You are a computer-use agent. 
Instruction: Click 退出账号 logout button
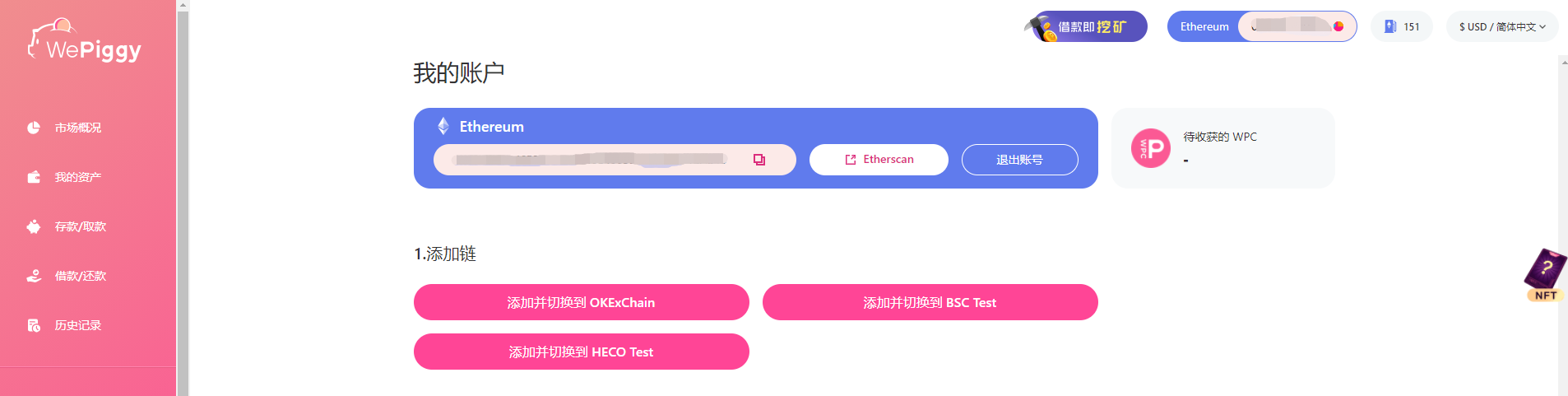point(1019,160)
